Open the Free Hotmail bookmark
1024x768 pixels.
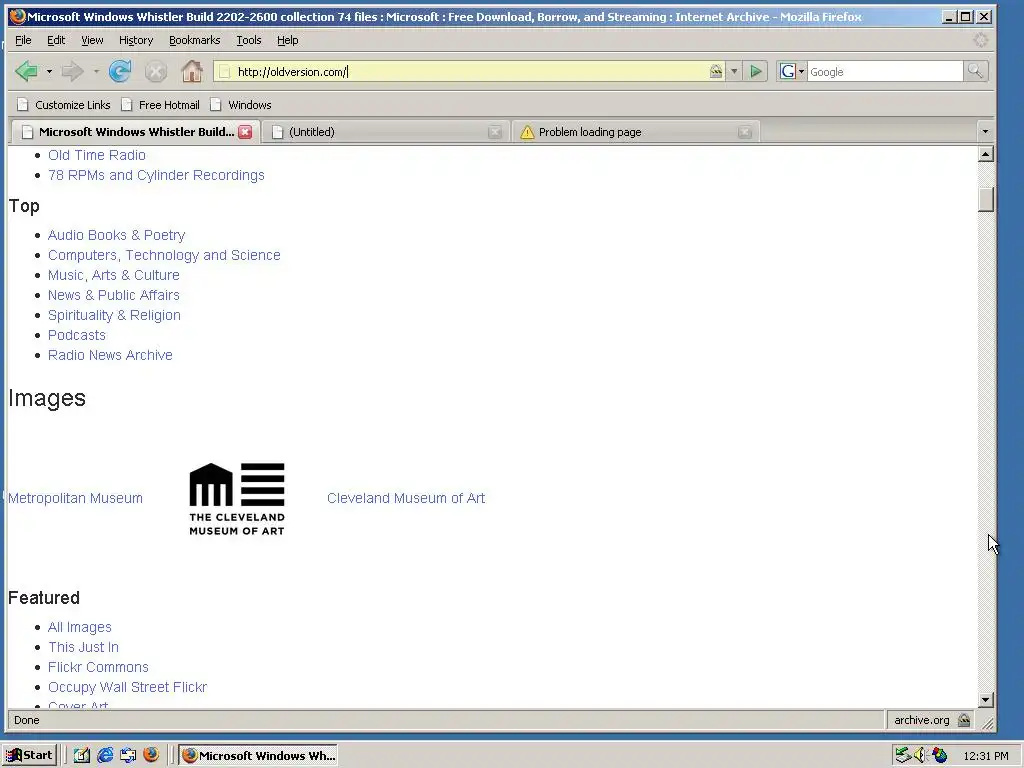click(x=161, y=104)
